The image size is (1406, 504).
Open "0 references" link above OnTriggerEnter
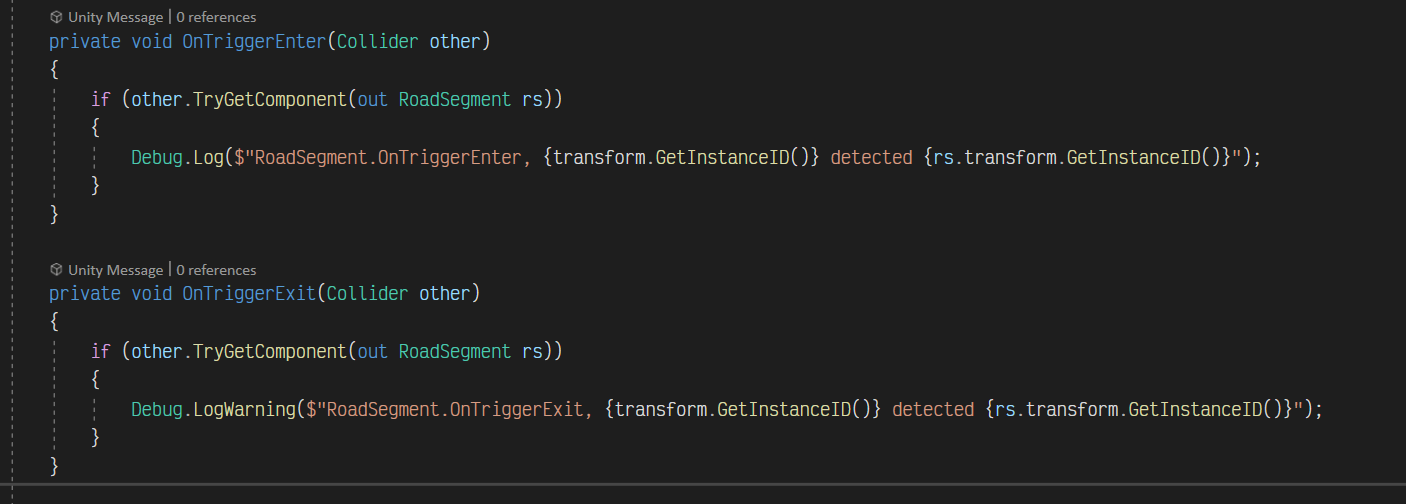[216, 17]
